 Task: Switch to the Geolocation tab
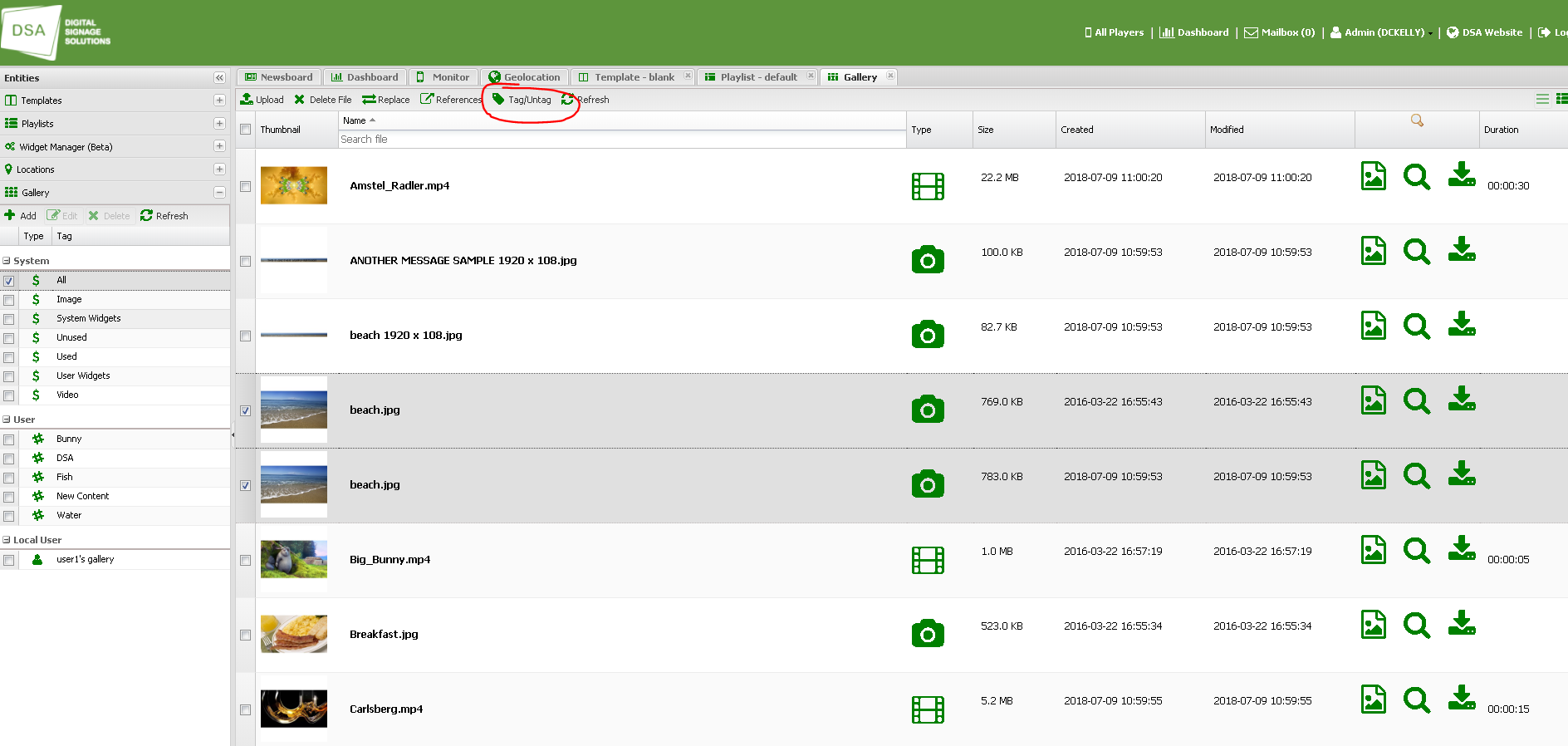pos(525,77)
